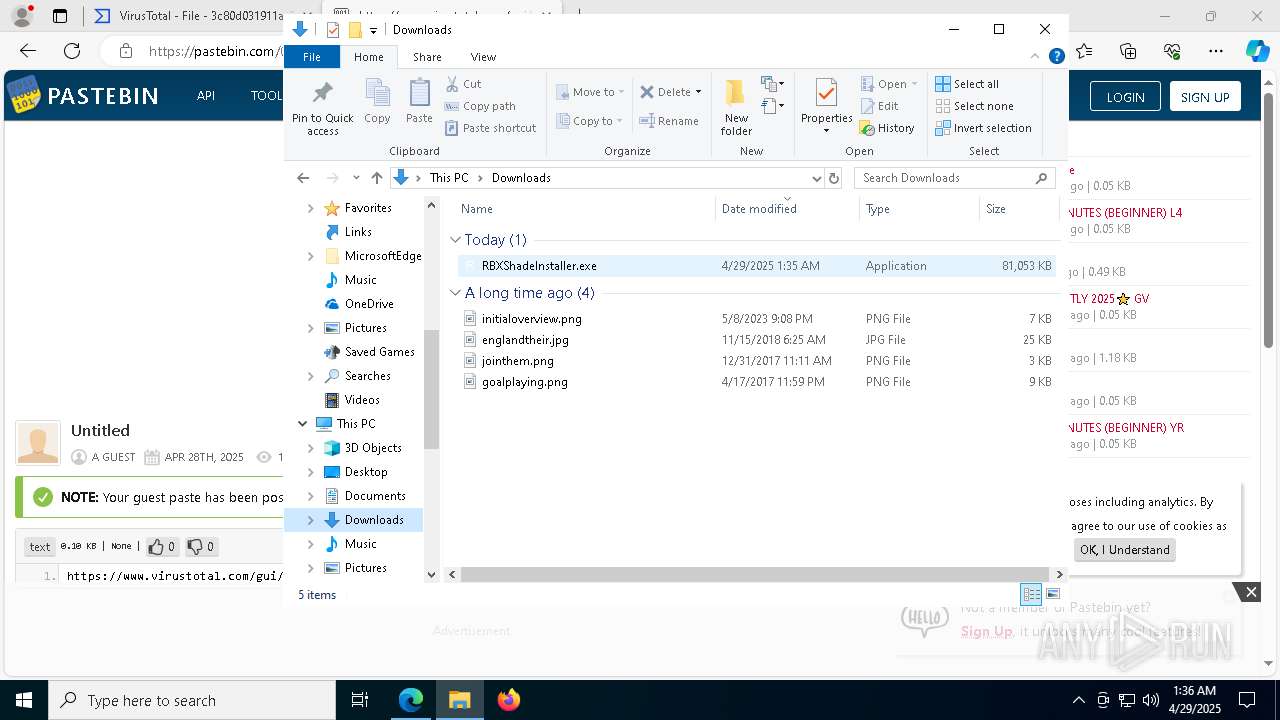Viewport: 1280px width, 720px height.
Task: Click Edit in Open group
Action: [x=879, y=106]
